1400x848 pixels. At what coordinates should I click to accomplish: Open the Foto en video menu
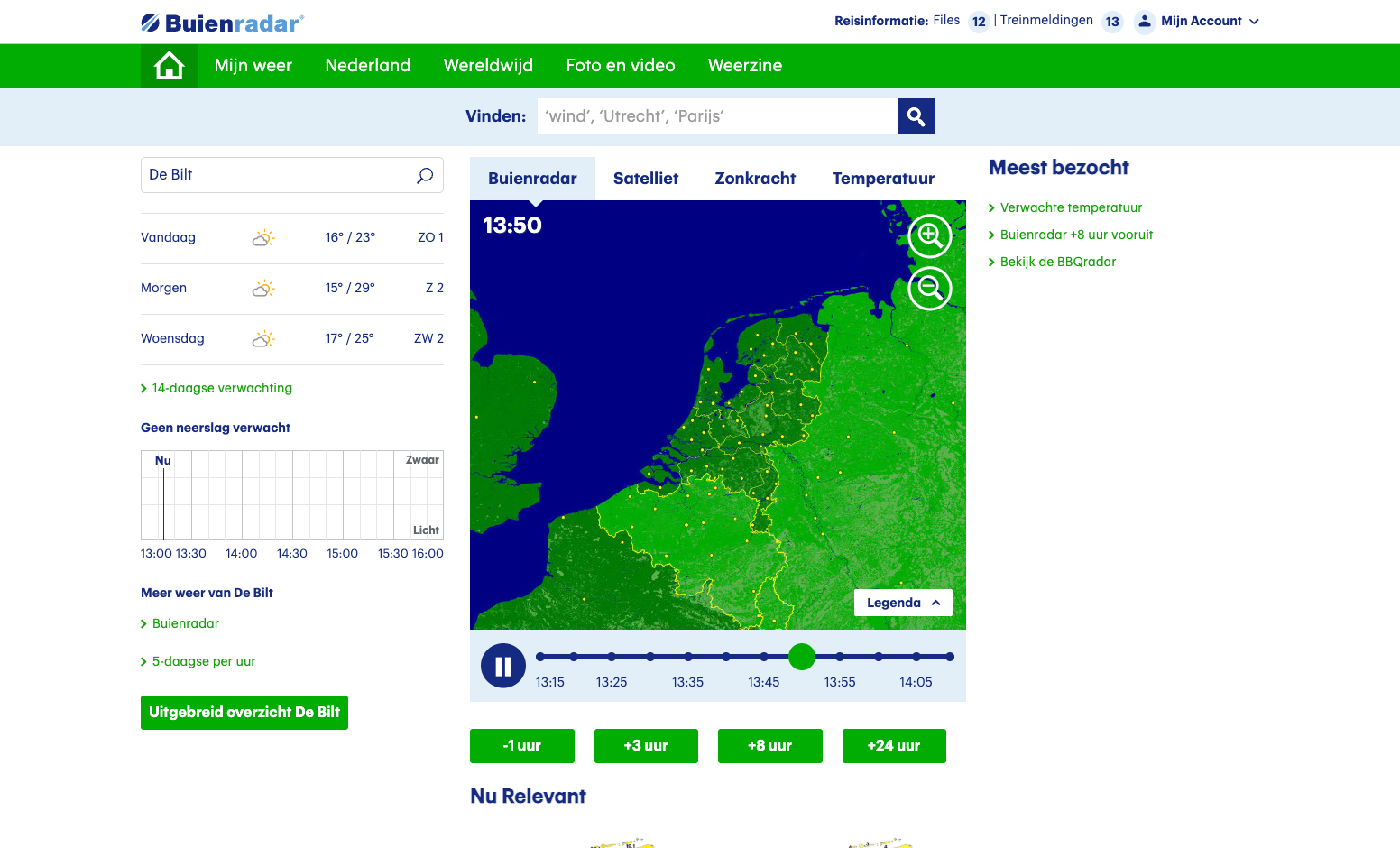(x=621, y=66)
